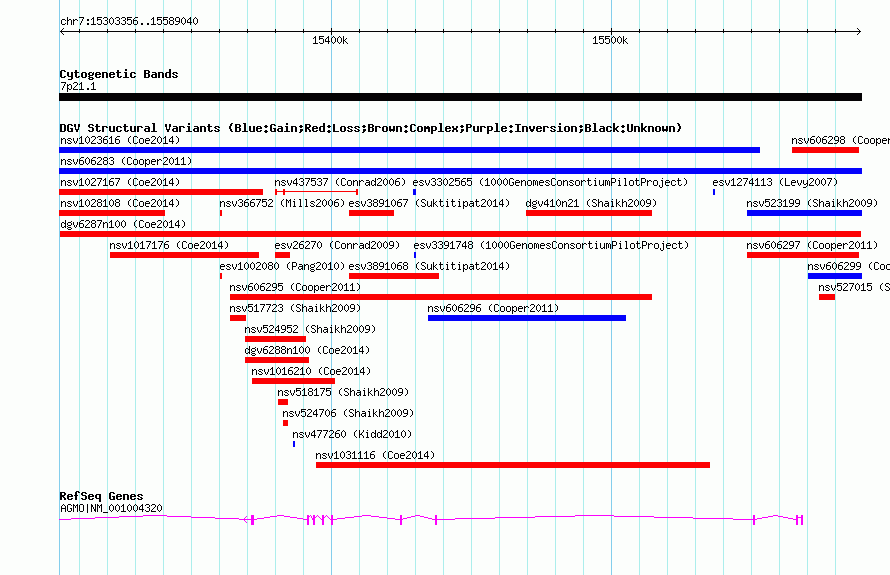Image resolution: width=890 pixels, height=575 pixels.
Task: Click the nsv606297 (Cooper2011) red bar
Action: point(803,255)
